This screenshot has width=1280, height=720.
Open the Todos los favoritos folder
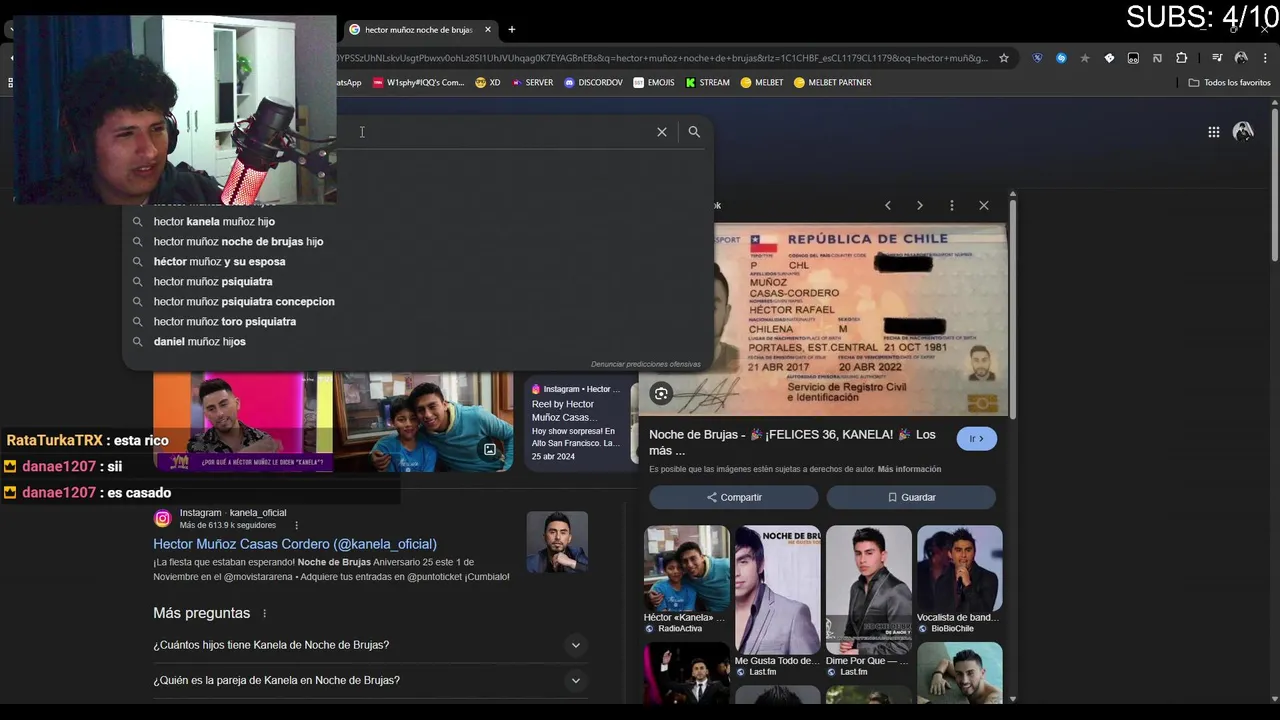[1229, 83]
